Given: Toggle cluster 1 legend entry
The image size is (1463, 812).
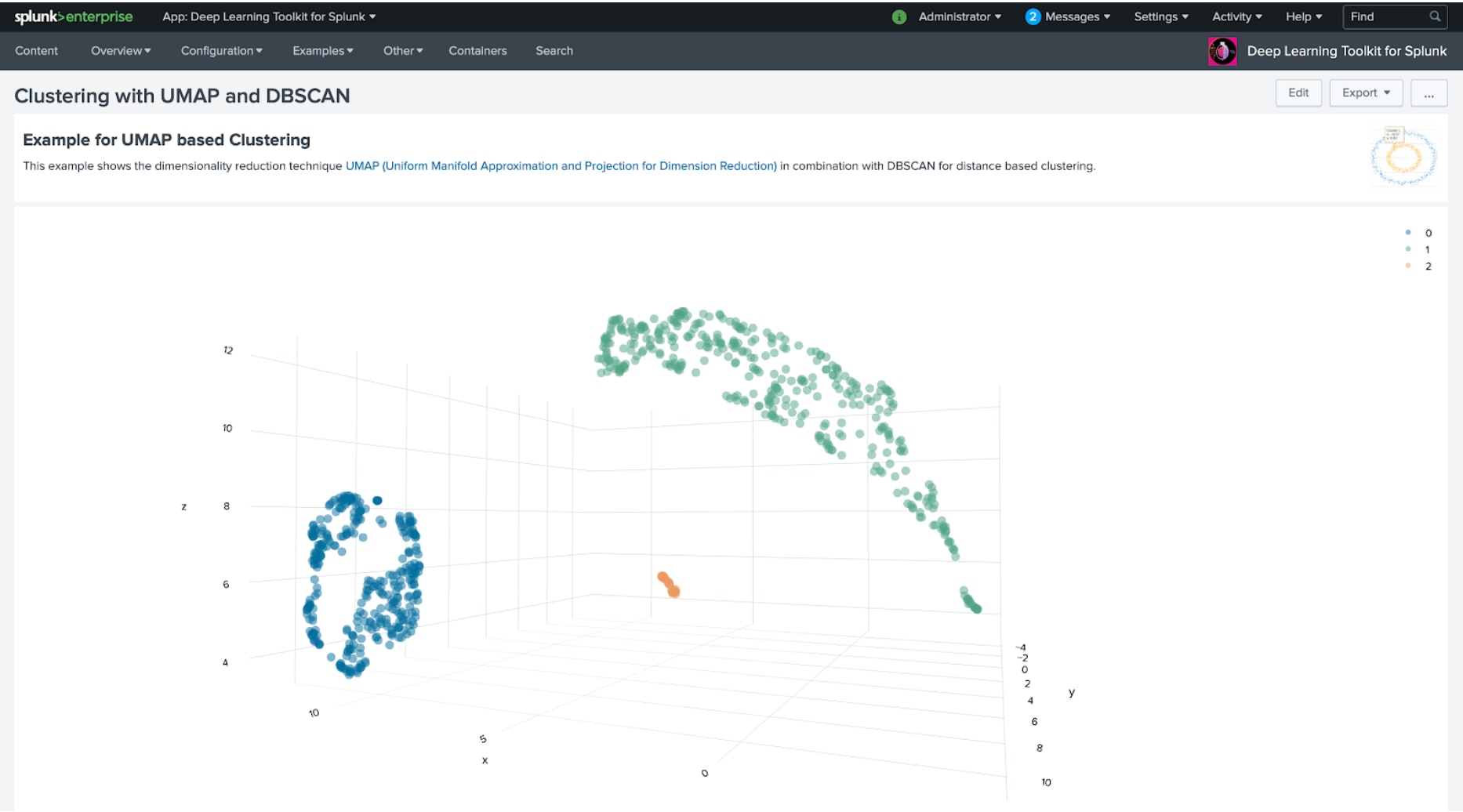Looking at the screenshot, I should pyautogui.click(x=1419, y=249).
